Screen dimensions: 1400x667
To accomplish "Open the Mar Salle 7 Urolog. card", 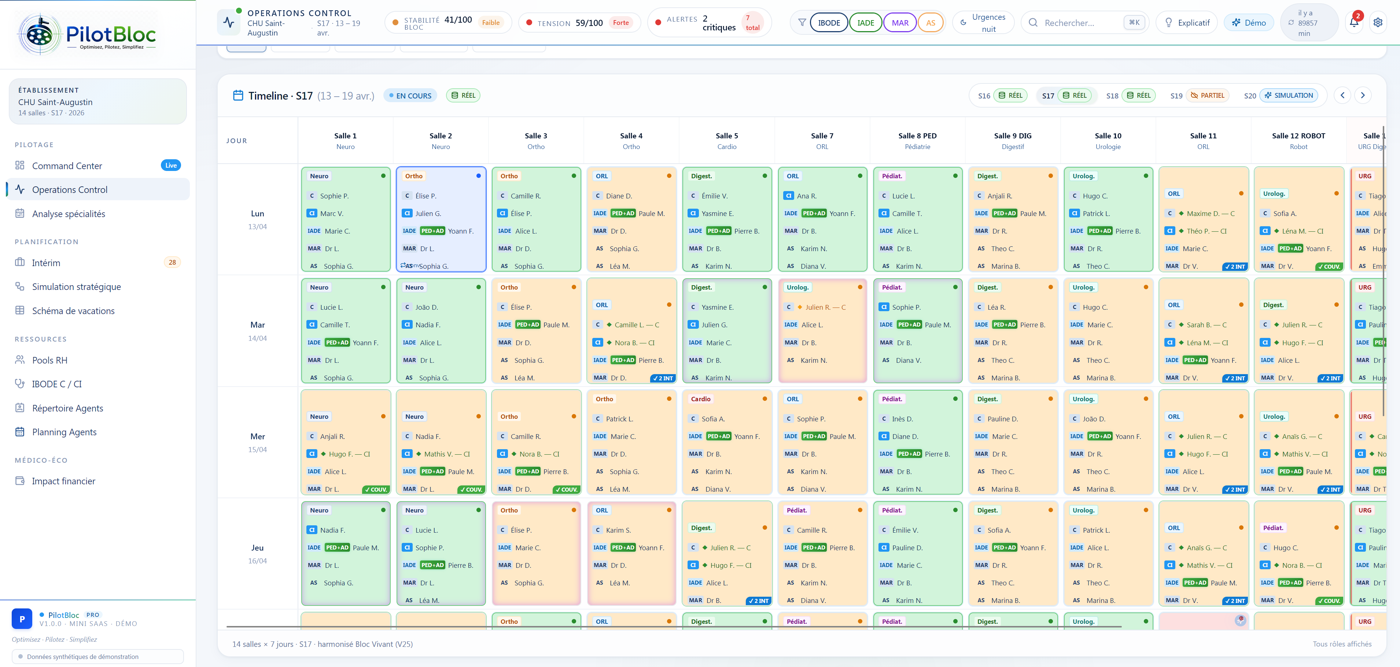I will coord(822,330).
